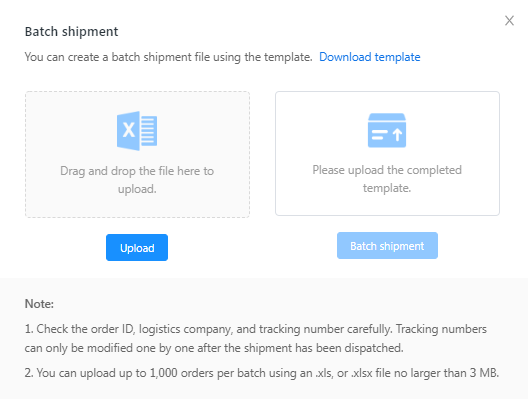Screen dimensions: 528x399
Task: Click the word 'upload.' in drop zone
Action: point(137,189)
